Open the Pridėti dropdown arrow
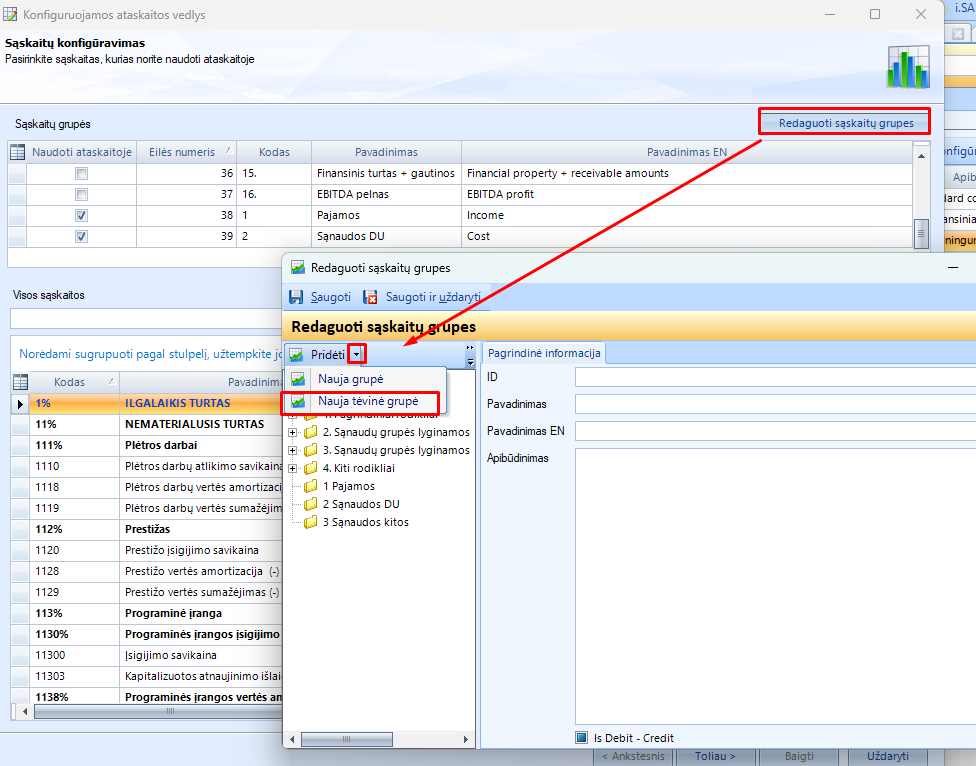This screenshot has width=976, height=766. 357,355
